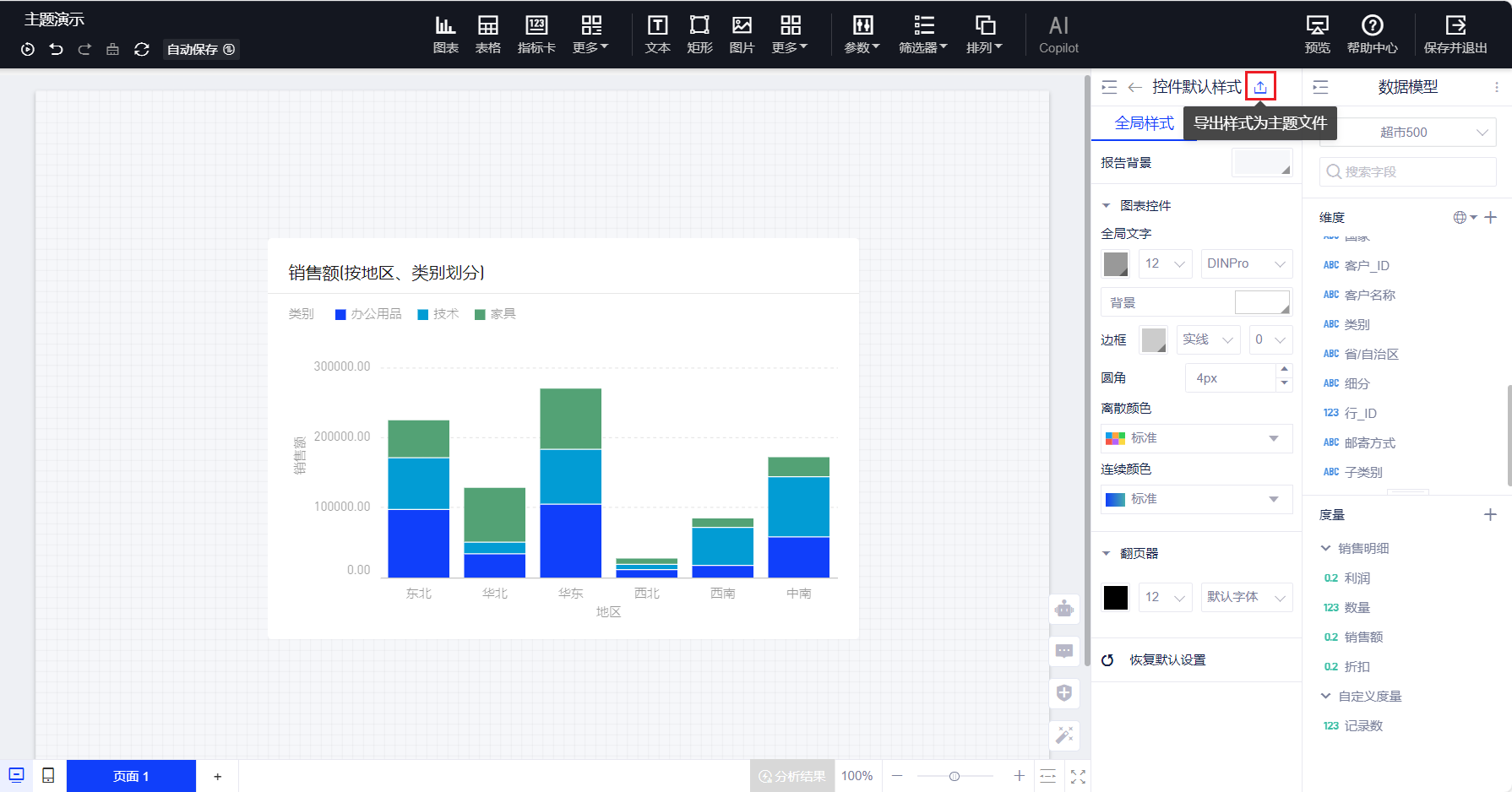The height and width of the screenshot is (792, 1512).
Task: Expand the 离散颜色 标准 palette dropdown
Action: (x=1196, y=438)
